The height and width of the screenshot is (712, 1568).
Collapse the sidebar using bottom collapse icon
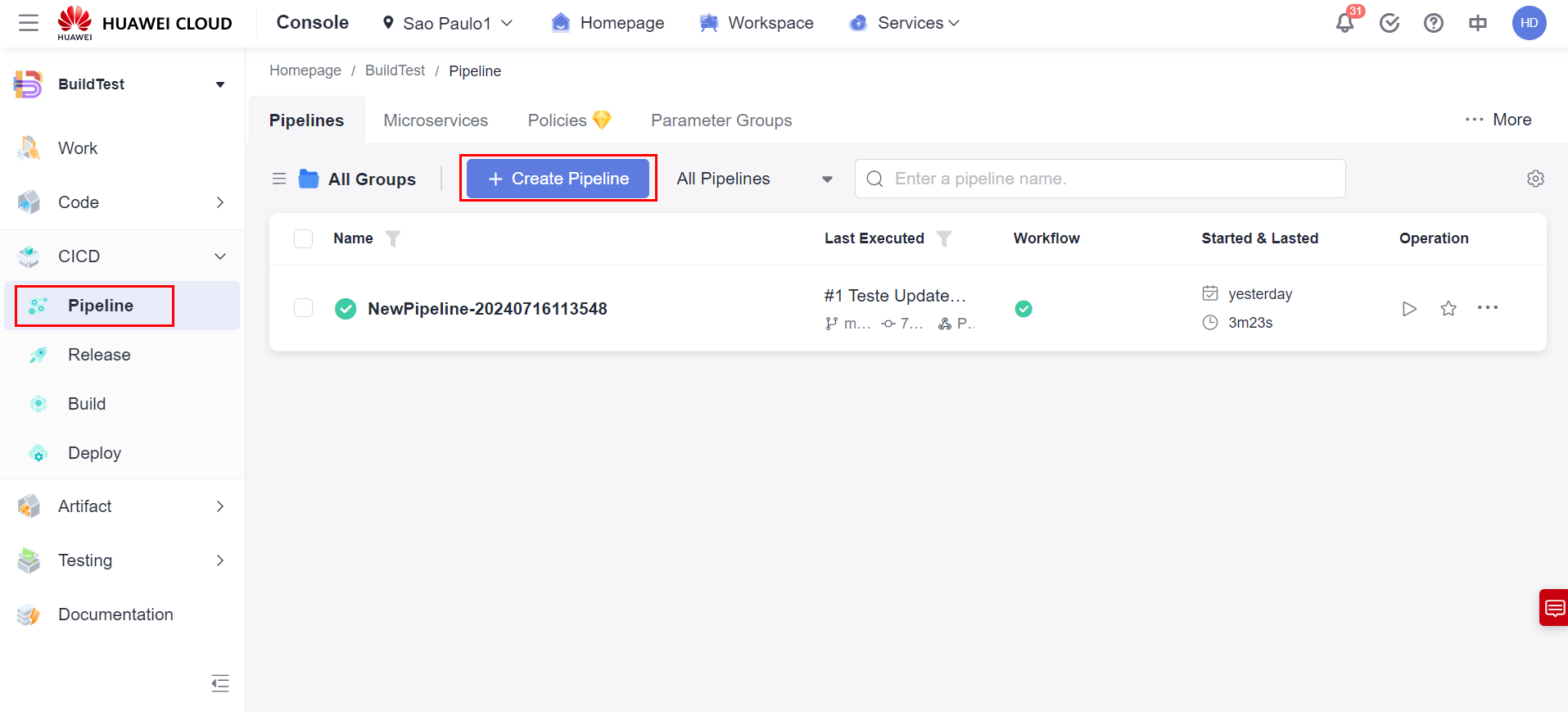pos(219,683)
